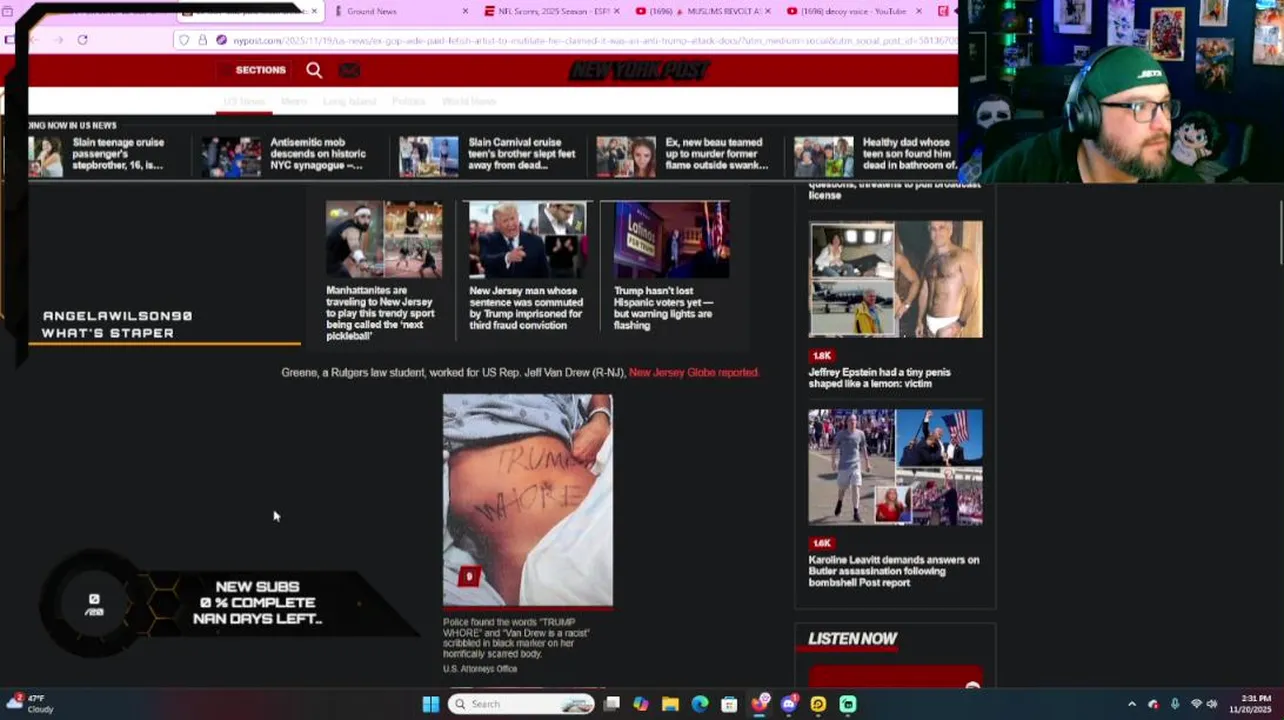Click the email envelope icon in header
This screenshot has width=1284, height=720.
click(349, 70)
